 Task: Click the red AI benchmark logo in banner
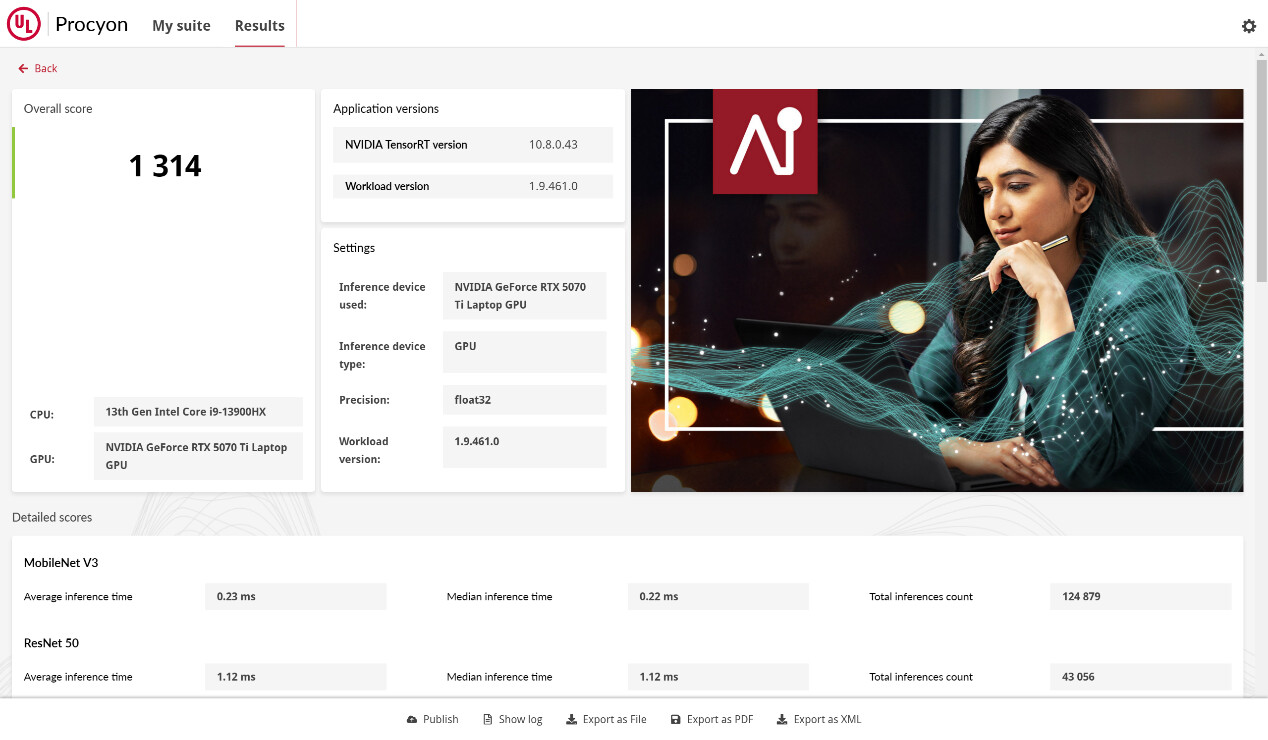tap(765, 141)
